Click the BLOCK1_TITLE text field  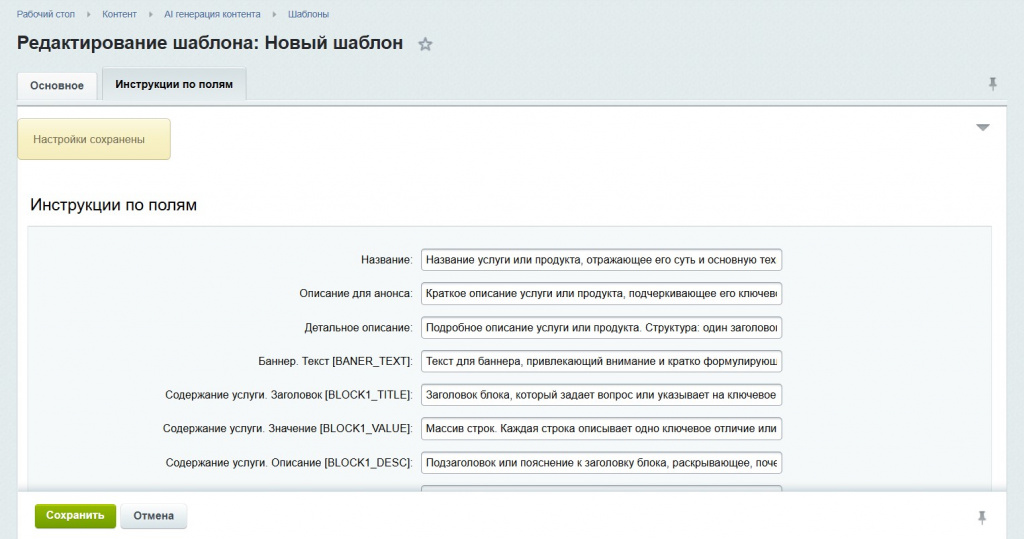click(x=601, y=395)
